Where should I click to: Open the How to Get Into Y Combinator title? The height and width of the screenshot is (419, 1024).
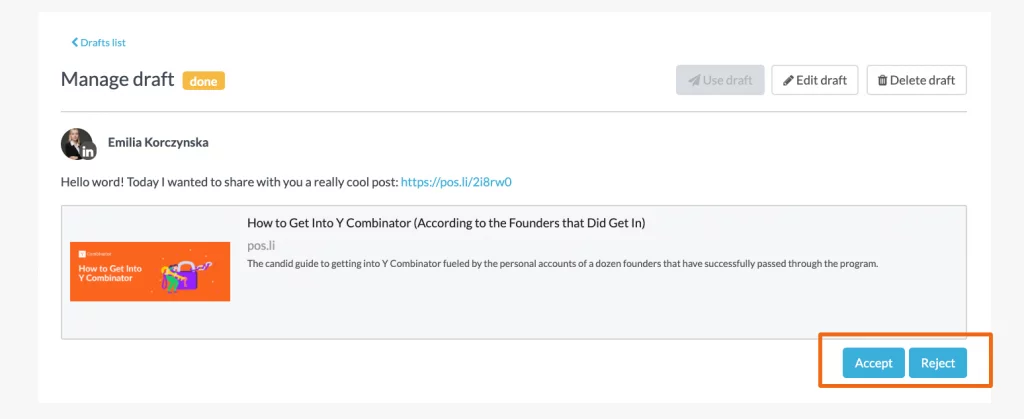pyautogui.click(x=446, y=223)
